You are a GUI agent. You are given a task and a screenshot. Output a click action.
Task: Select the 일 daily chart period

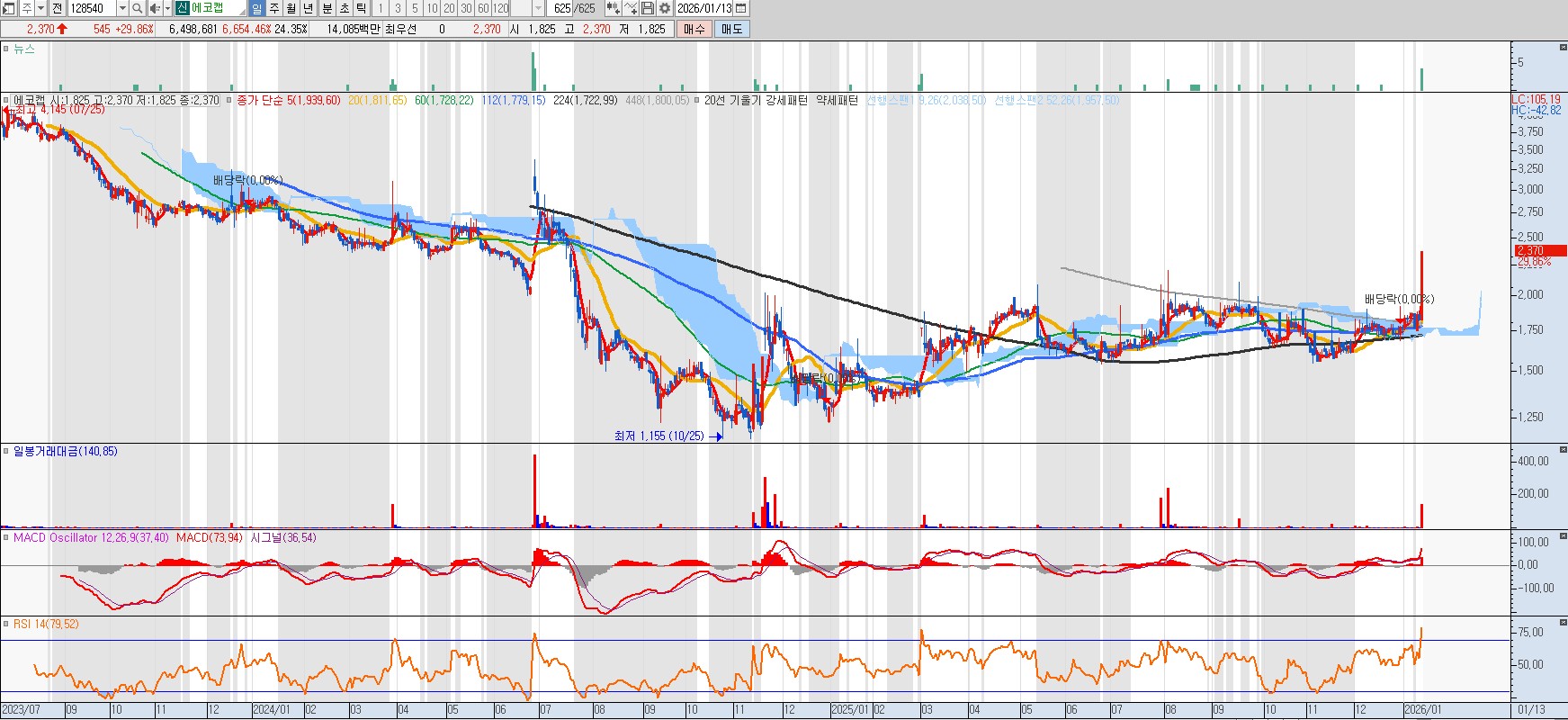point(256,8)
